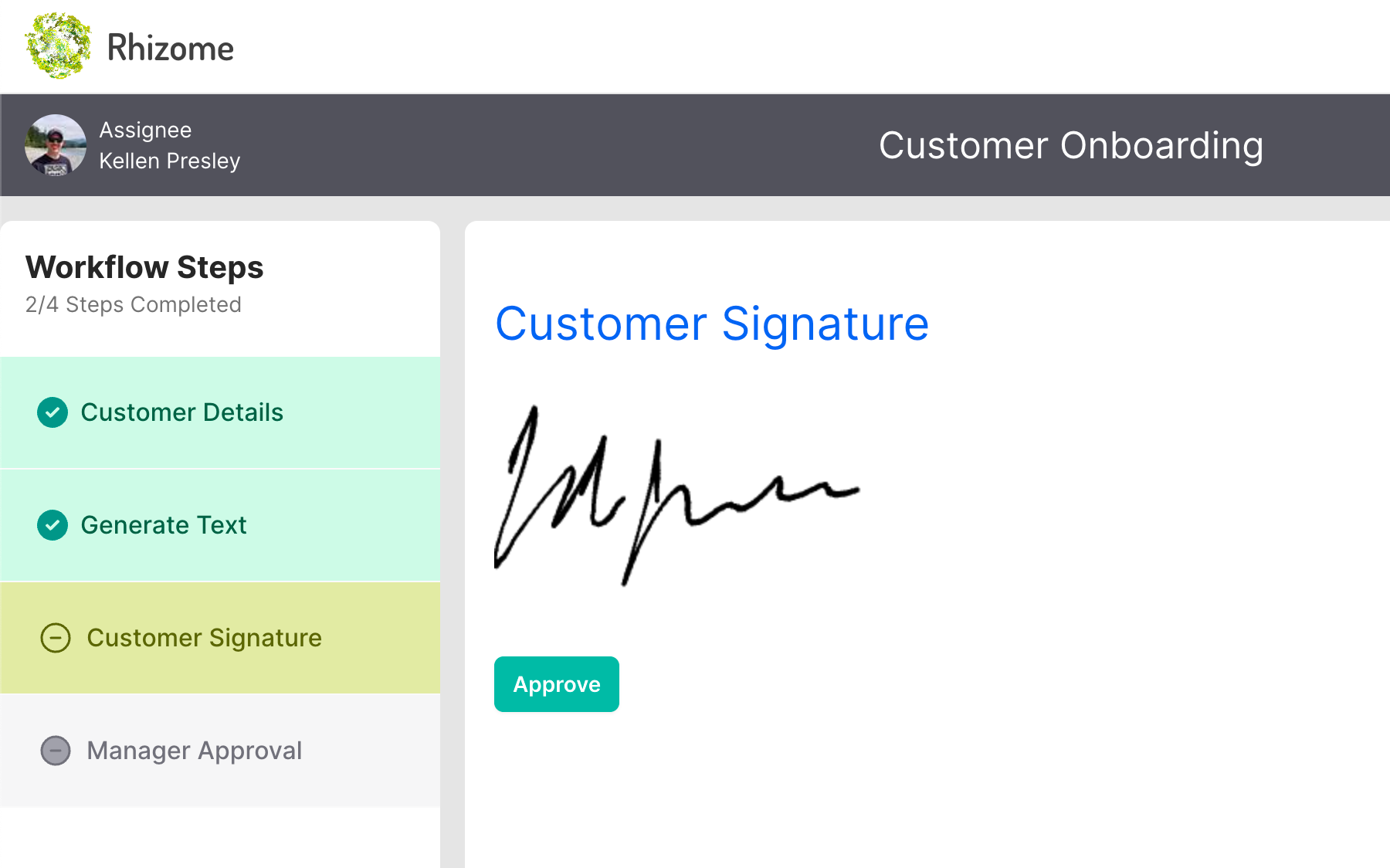Open the Manager Approval step
Viewport: 1390px width, 868px height.
pyautogui.click(x=194, y=751)
